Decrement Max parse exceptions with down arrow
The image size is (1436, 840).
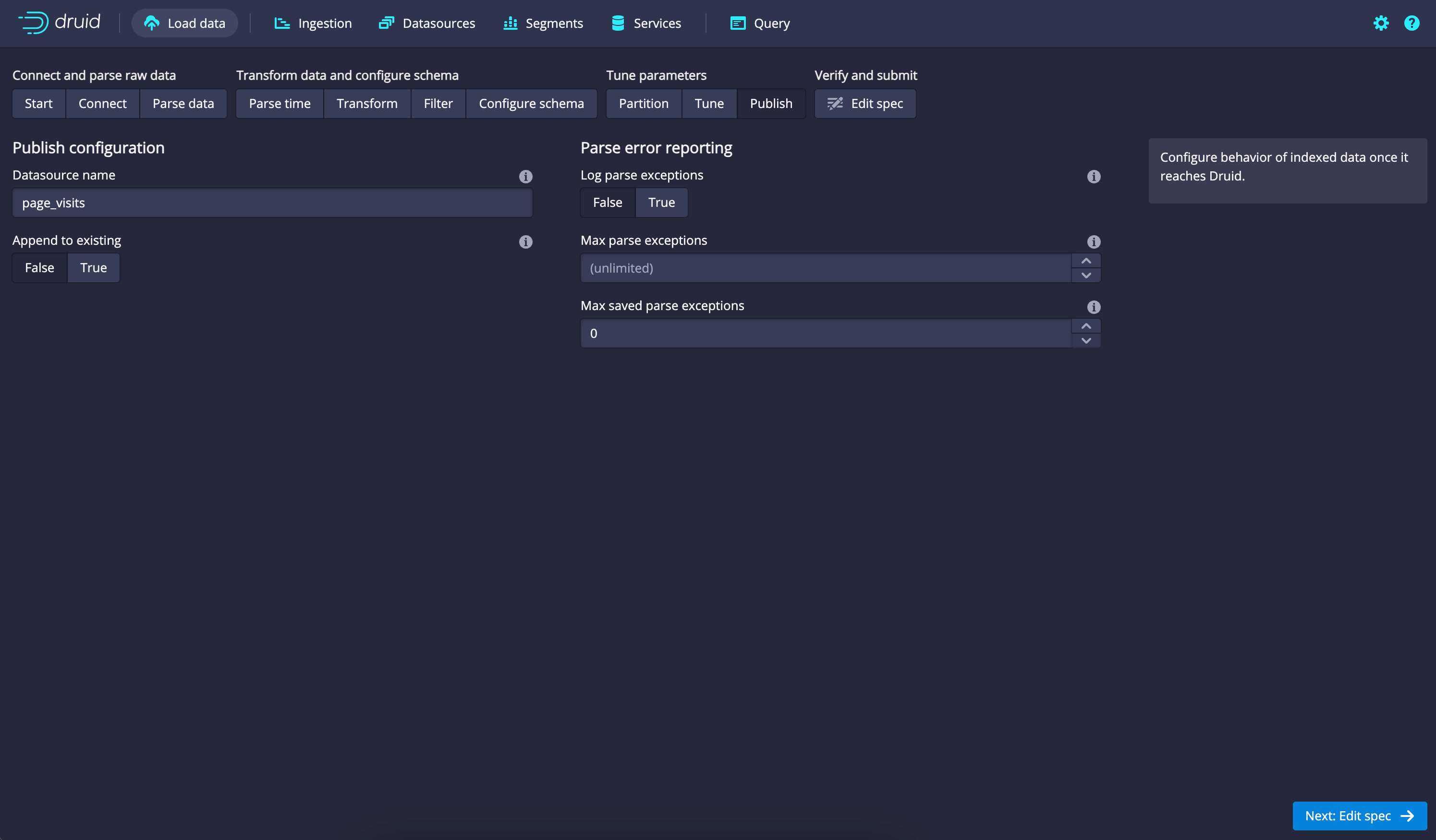click(1086, 275)
